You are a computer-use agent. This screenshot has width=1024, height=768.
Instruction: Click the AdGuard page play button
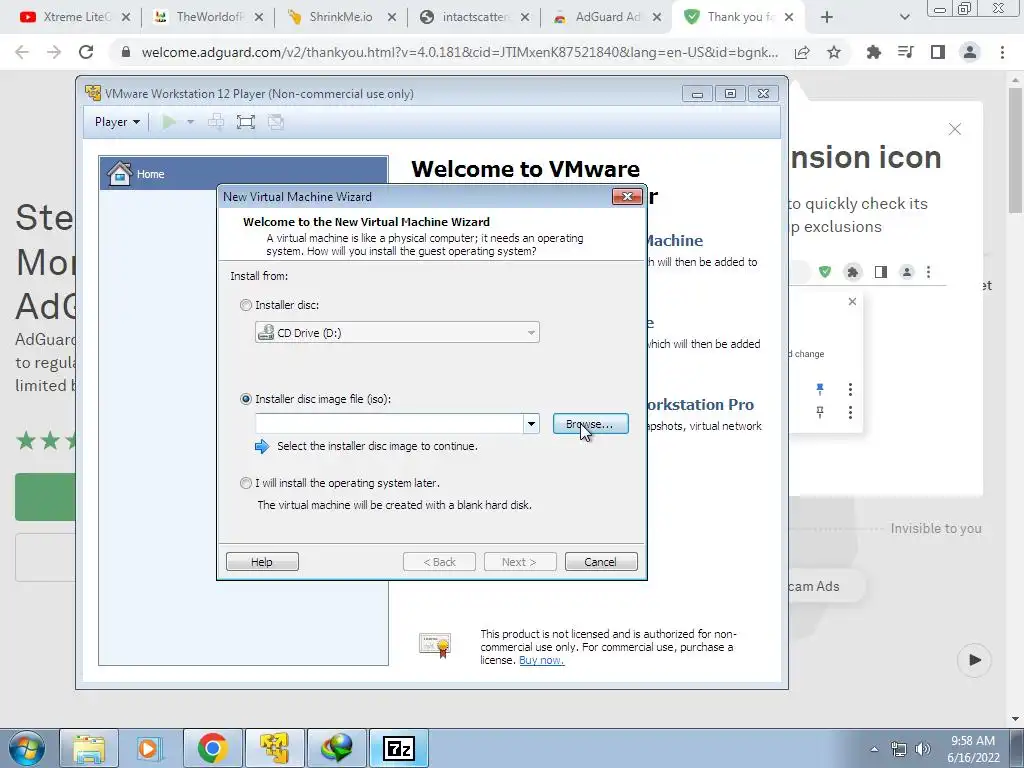click(x=974, y=660)
